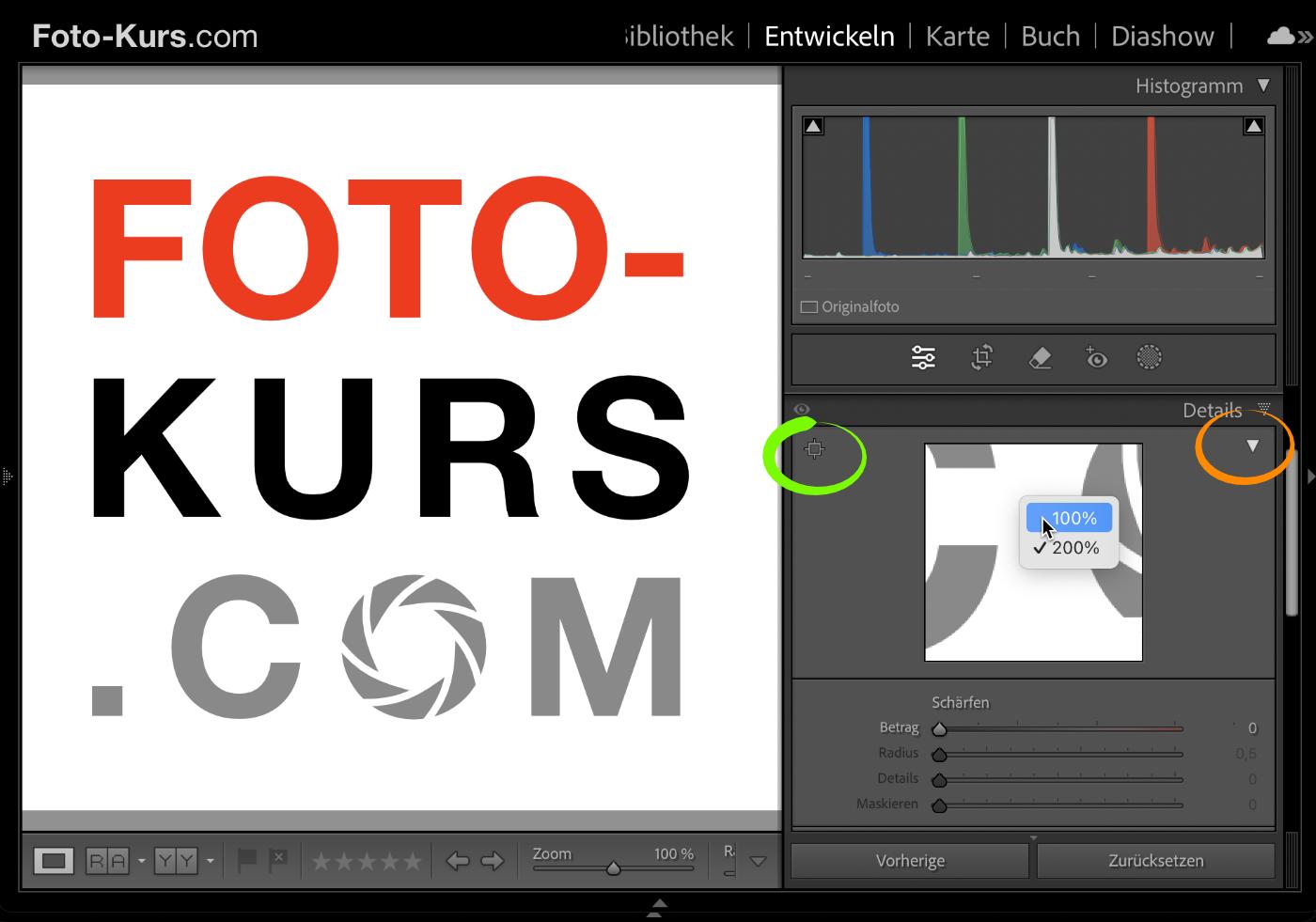Select the YY before/after view icon

point(176,861)
